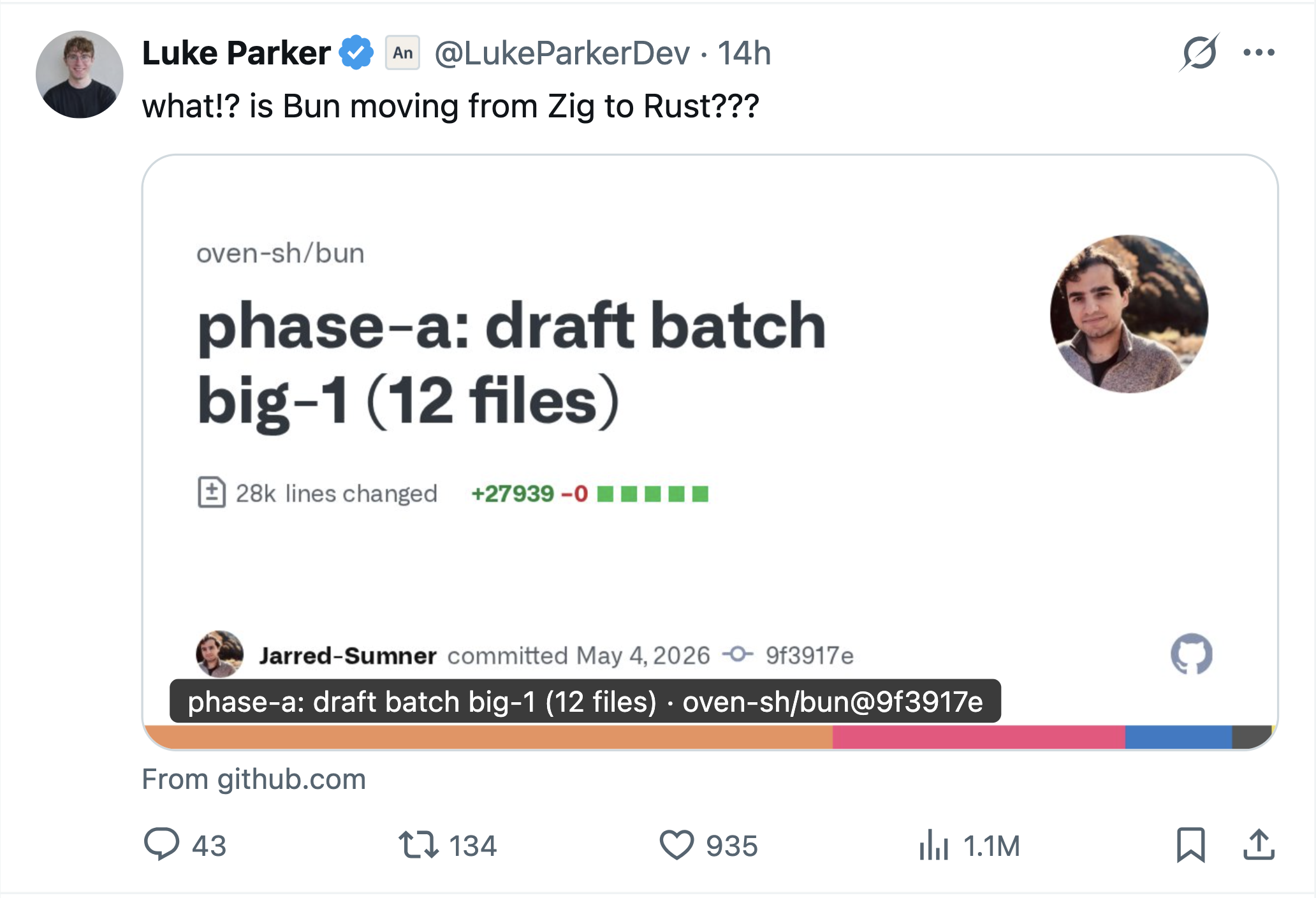Open the three-dot more options menu
The image size is (1316, 898).
pos(1259,53)
